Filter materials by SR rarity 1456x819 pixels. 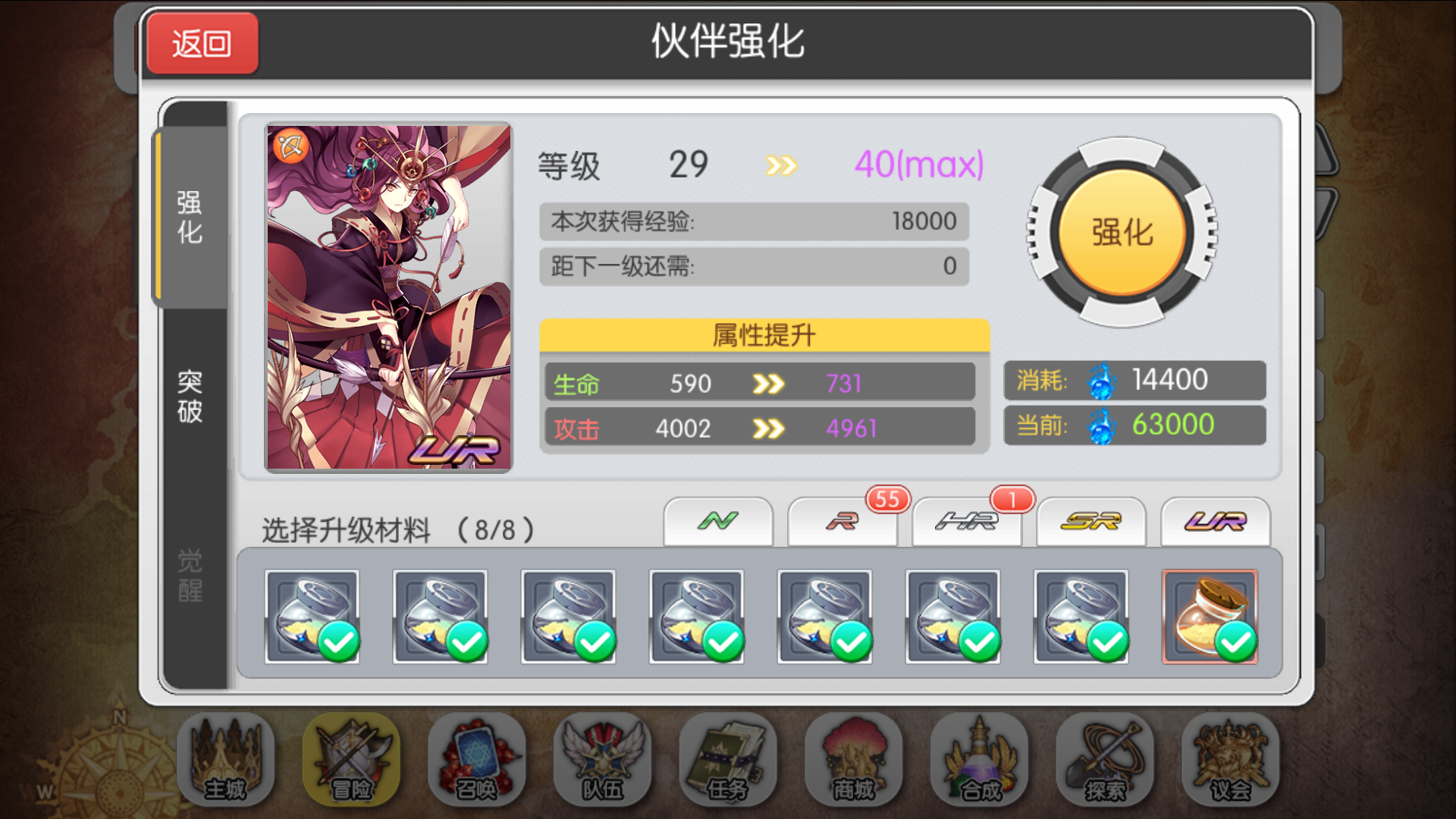(x=1091, y=522)
